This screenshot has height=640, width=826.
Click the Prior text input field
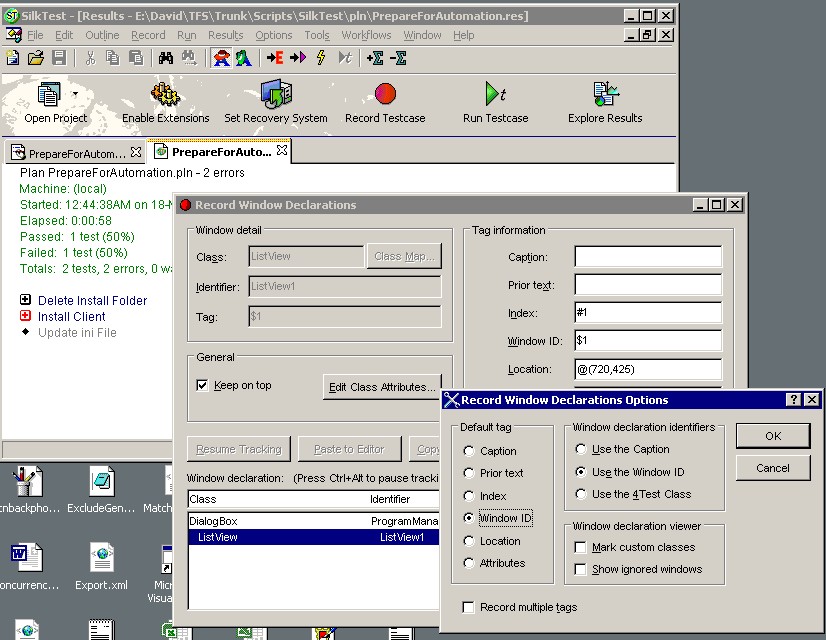[x=648, y=285]
